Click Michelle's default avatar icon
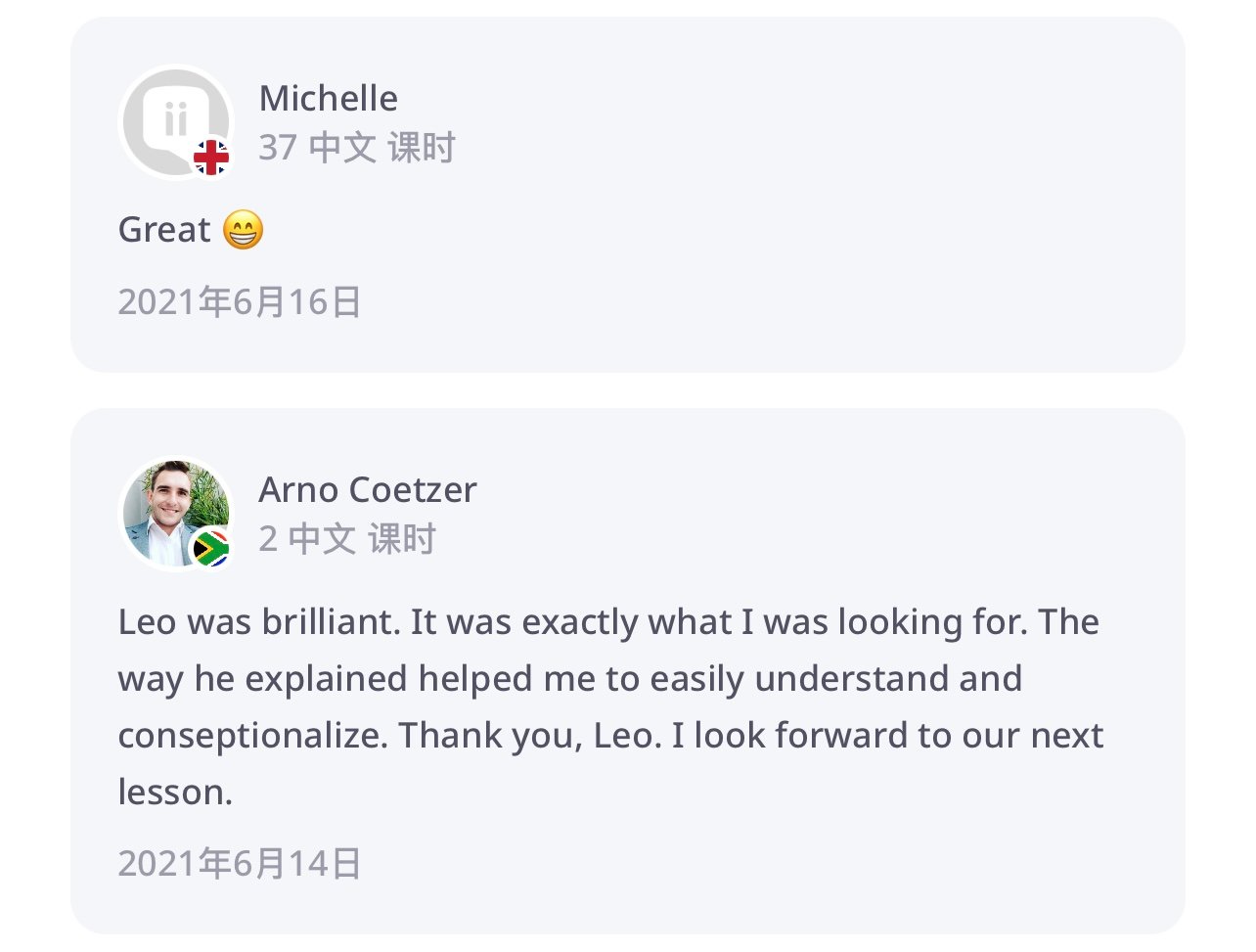The image size is (1256, 952). (174, 121)
